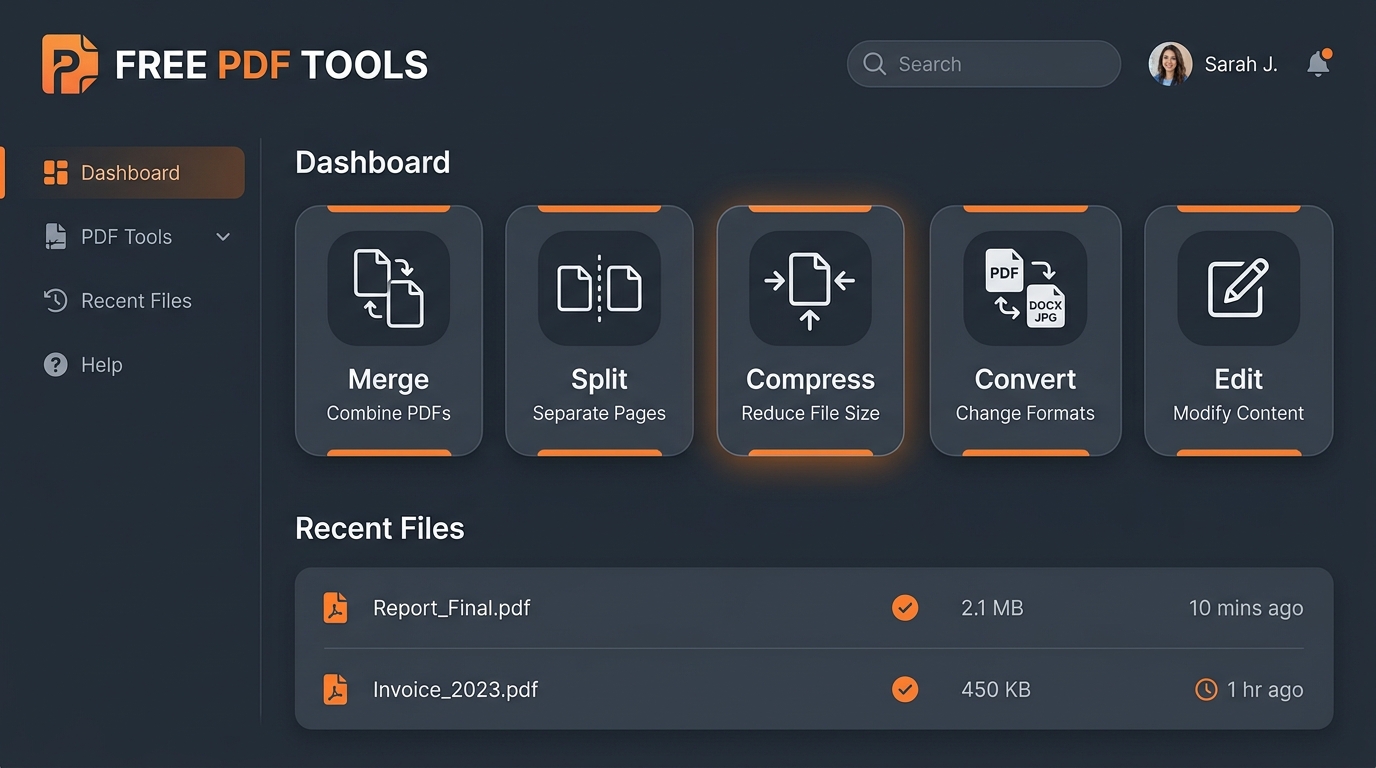Open the Merge tool title

tap(389, 380)
